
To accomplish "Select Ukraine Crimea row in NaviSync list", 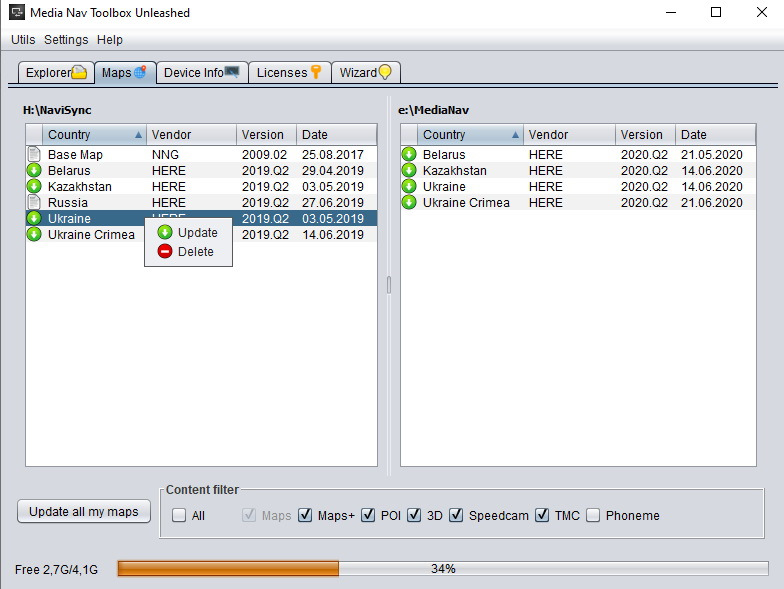I will [202, 234].
